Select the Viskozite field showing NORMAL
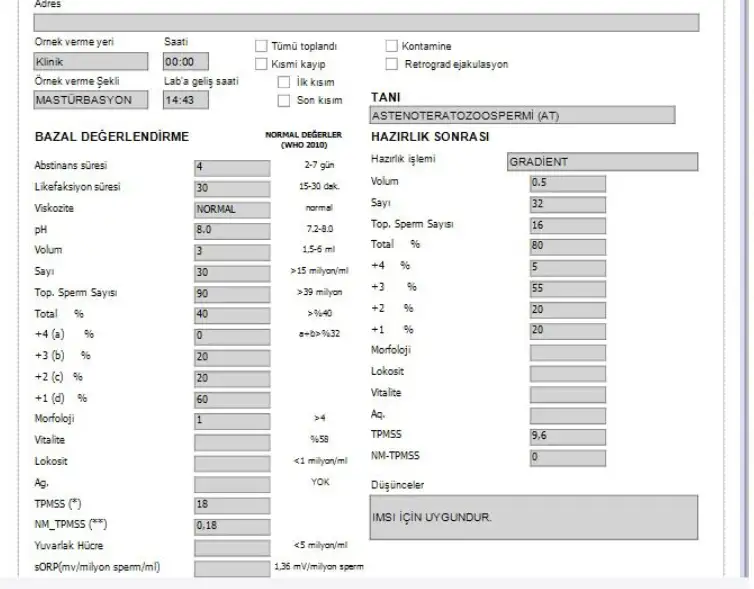The image size is (754, 589). pos(232,210)
